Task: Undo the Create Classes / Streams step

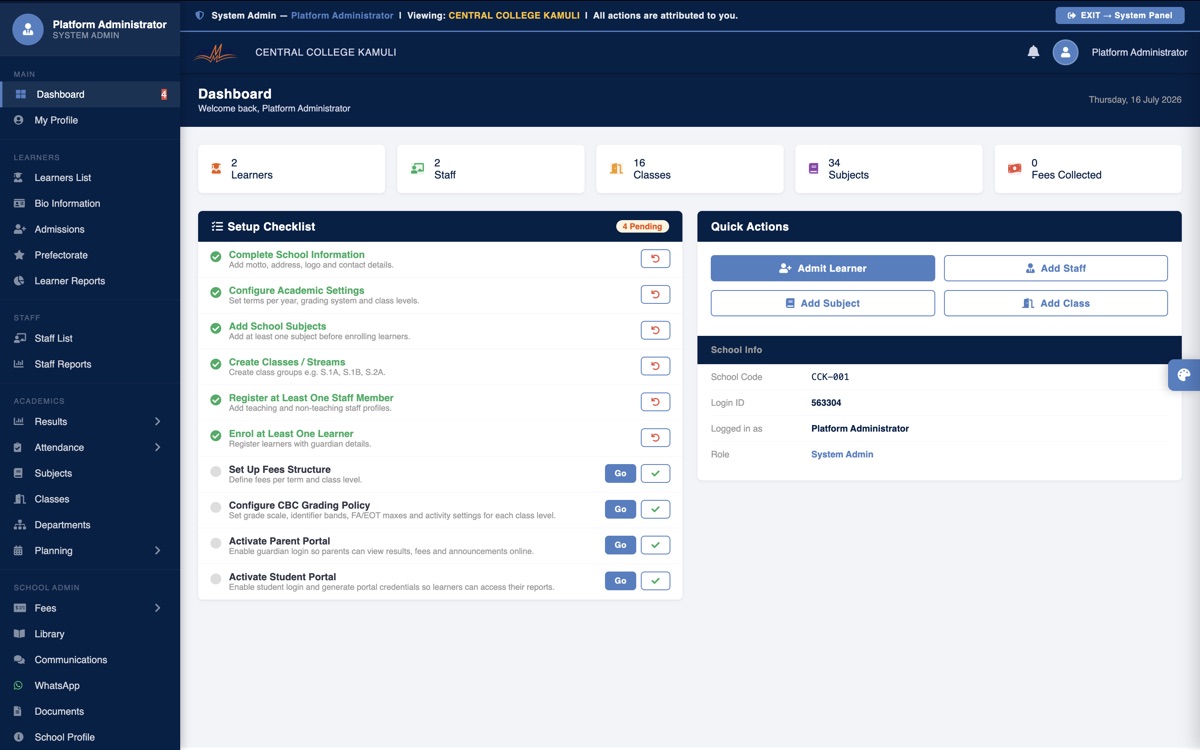Action: click(x=655, y=366)
